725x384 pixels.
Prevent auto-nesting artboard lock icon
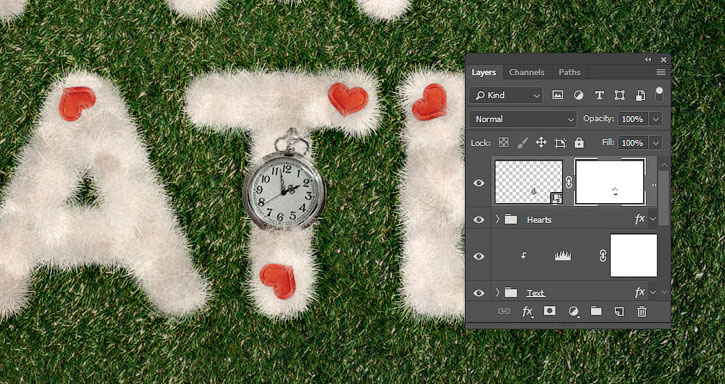560,143
